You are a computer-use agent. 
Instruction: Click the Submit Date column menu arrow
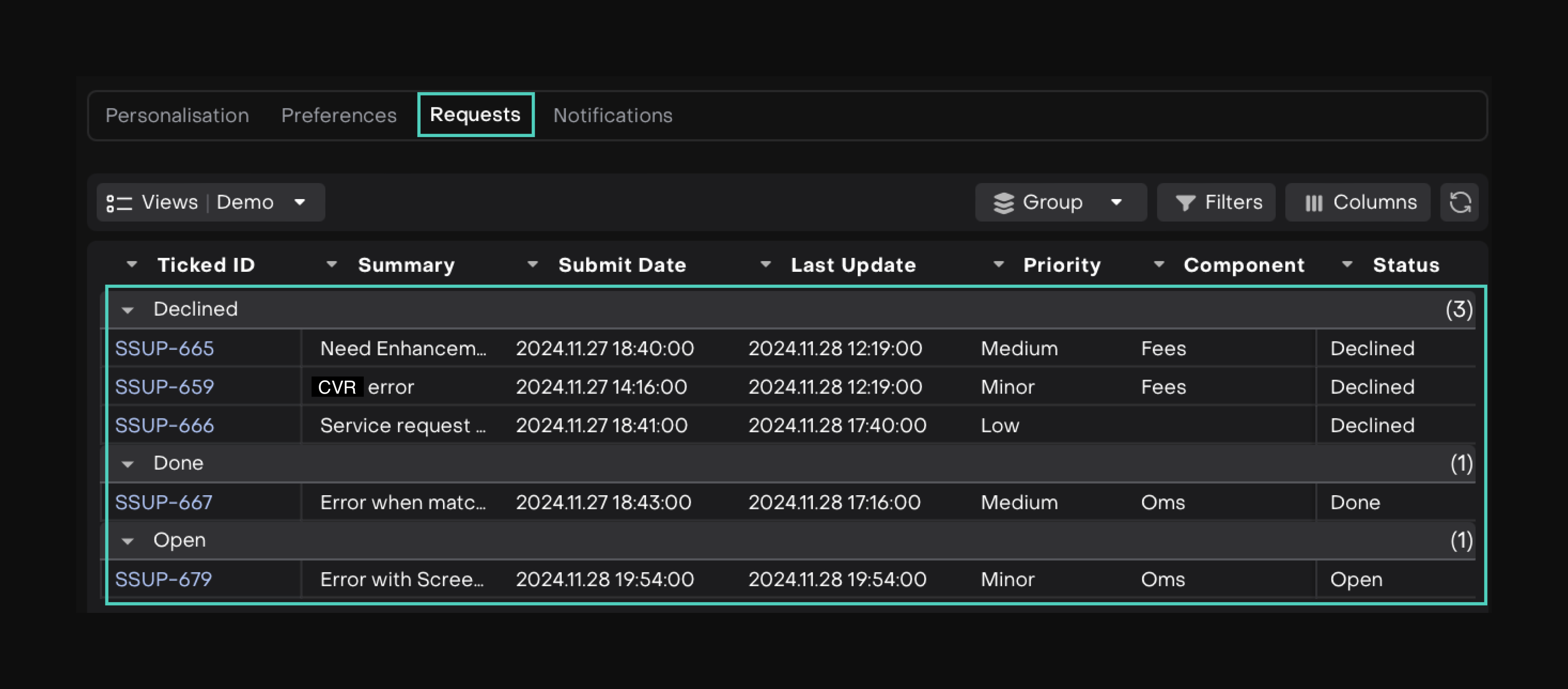click(532, 265)
